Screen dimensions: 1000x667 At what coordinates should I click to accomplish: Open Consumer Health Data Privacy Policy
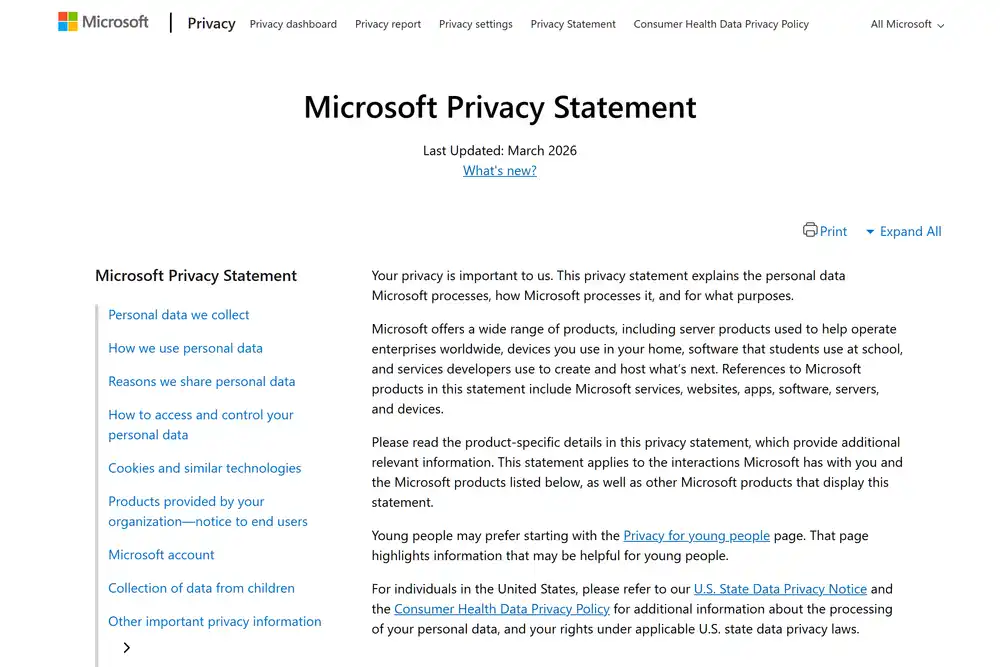tap(720, 24)
